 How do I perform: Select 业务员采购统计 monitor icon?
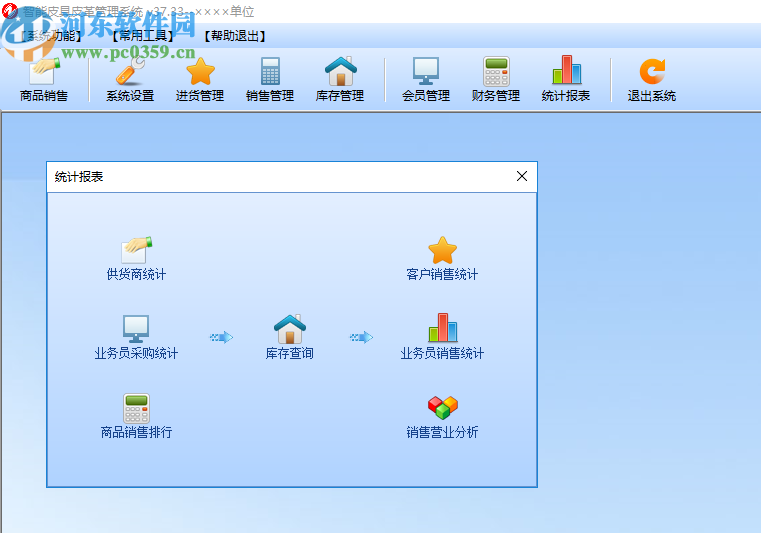(x=136, y=329)
